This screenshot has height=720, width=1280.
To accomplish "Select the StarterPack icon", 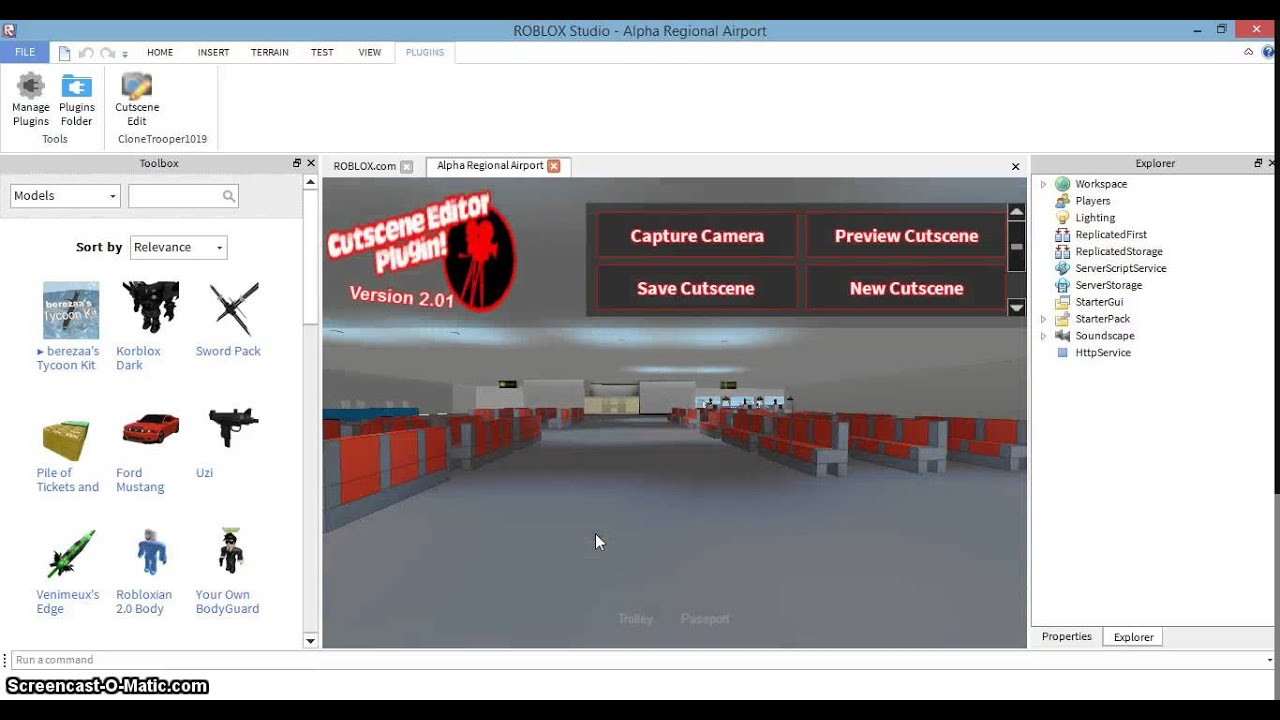I will 1063,319.
